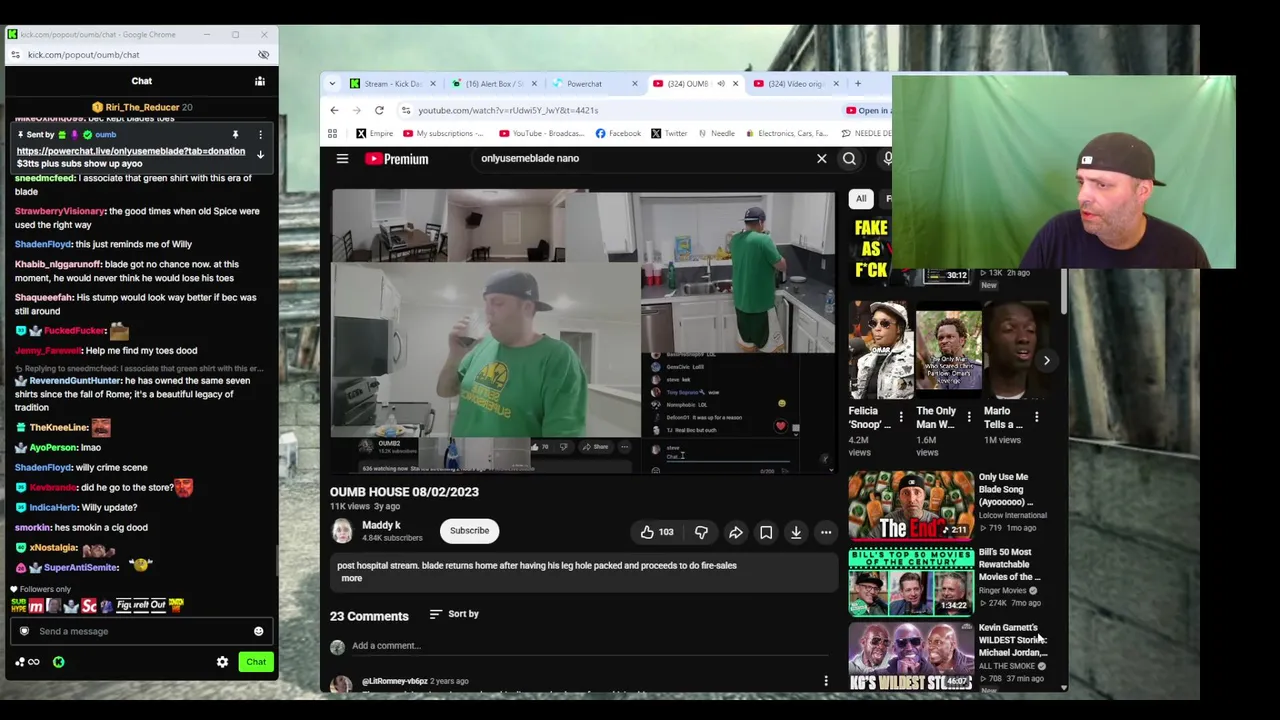
Task: Go back in the YouTube browser window
Action: (x=334, y=110)
